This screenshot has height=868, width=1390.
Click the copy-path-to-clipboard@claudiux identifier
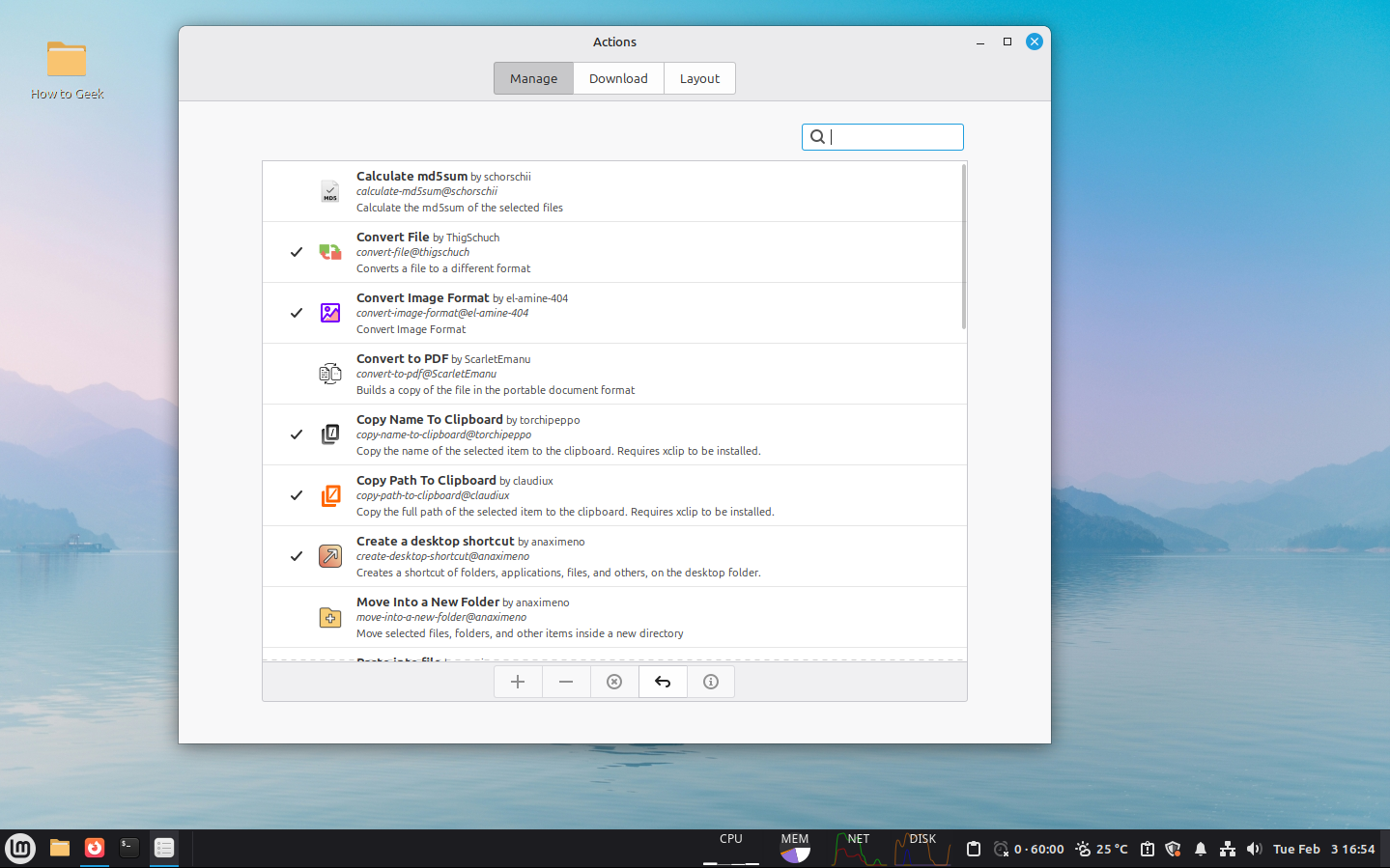tap(433, 495)
